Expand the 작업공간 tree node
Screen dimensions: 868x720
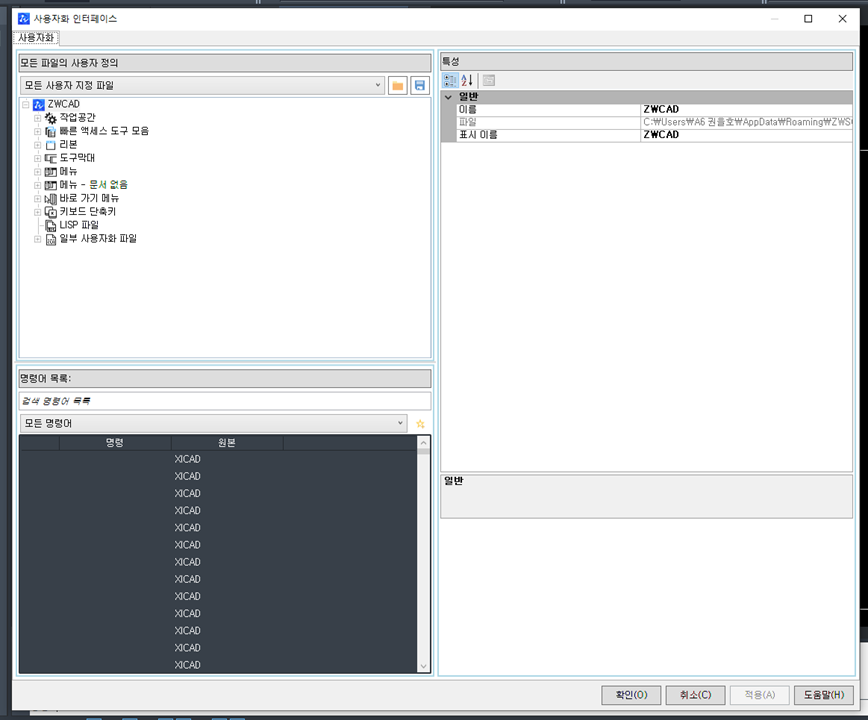click(x=38, y=118)
